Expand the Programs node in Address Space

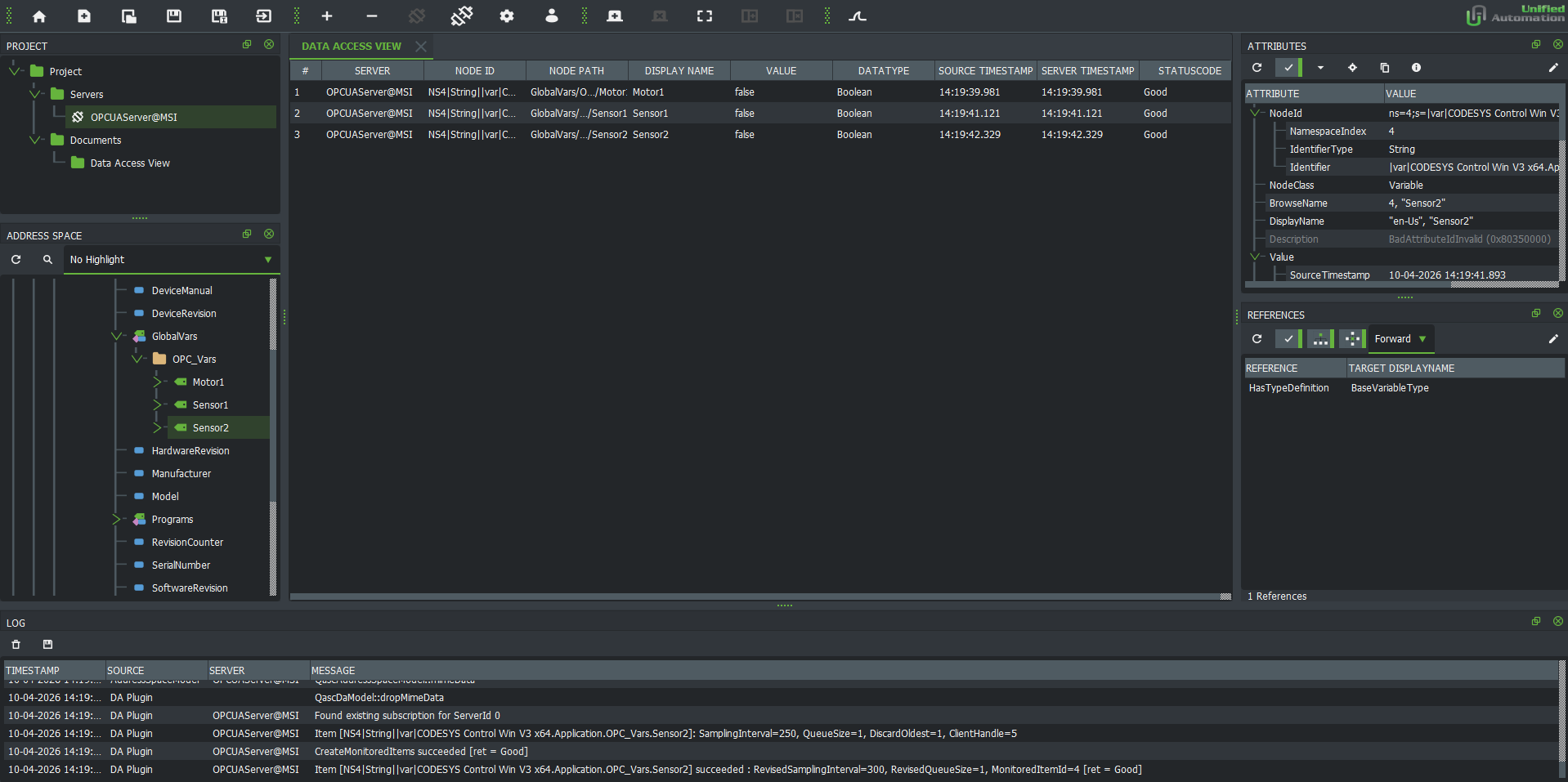(x=116, y=520)
